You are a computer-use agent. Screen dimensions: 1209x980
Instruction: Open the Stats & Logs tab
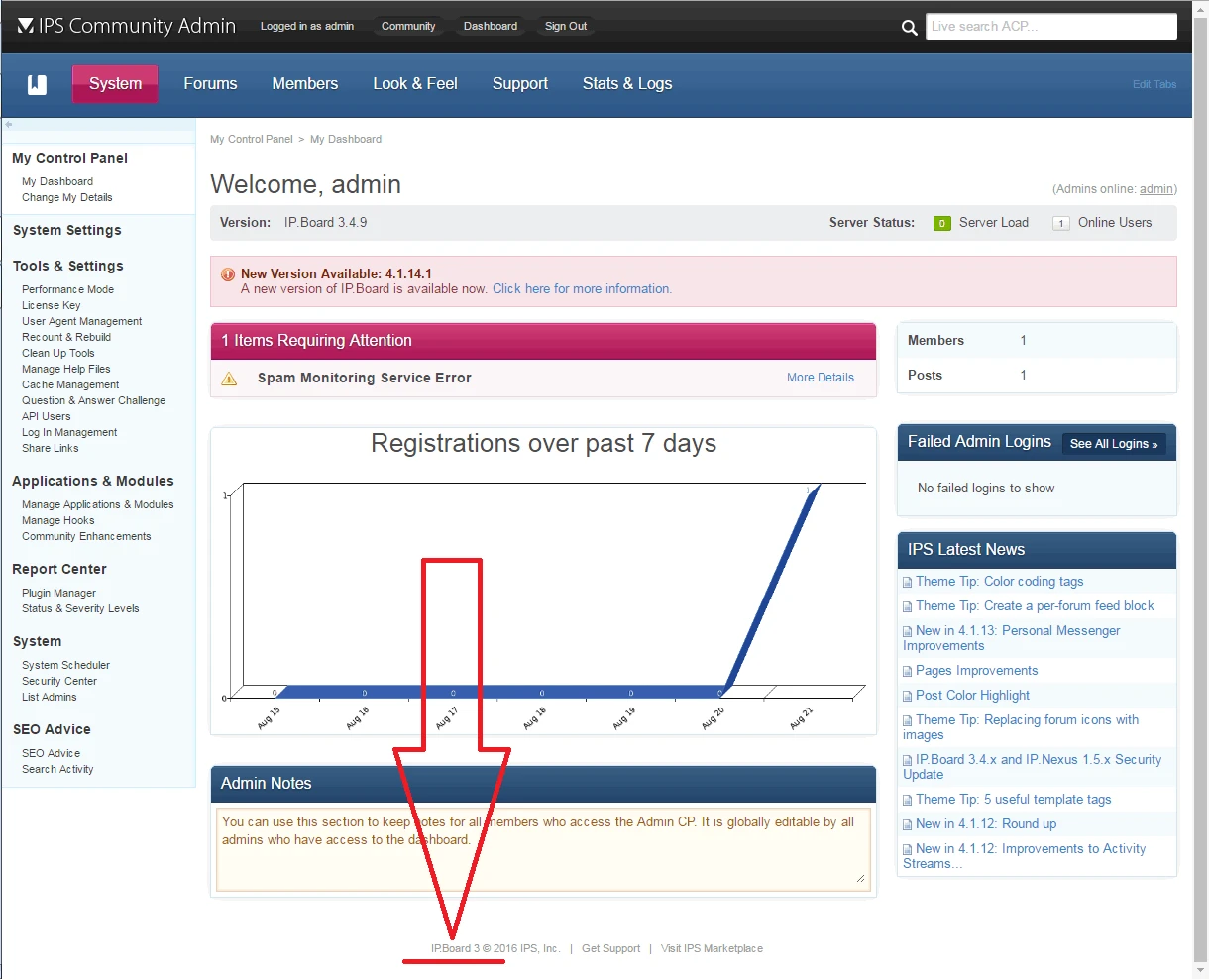[626, 85]
